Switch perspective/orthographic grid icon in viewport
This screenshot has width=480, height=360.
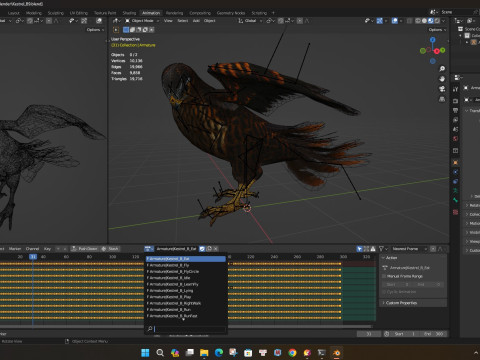(442, 99)
